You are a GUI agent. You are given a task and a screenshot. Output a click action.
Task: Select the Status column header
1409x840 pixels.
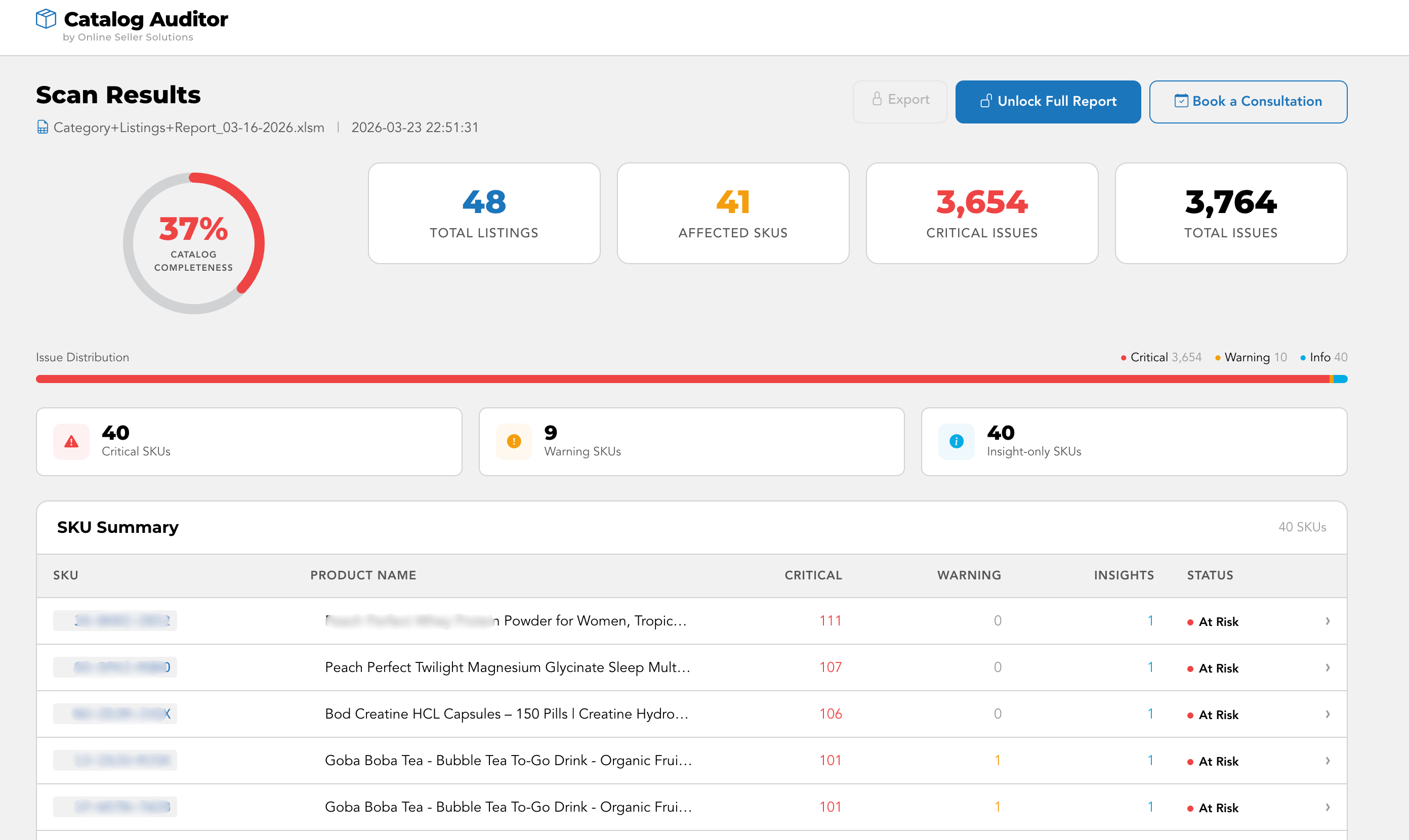pos(1210,575)
